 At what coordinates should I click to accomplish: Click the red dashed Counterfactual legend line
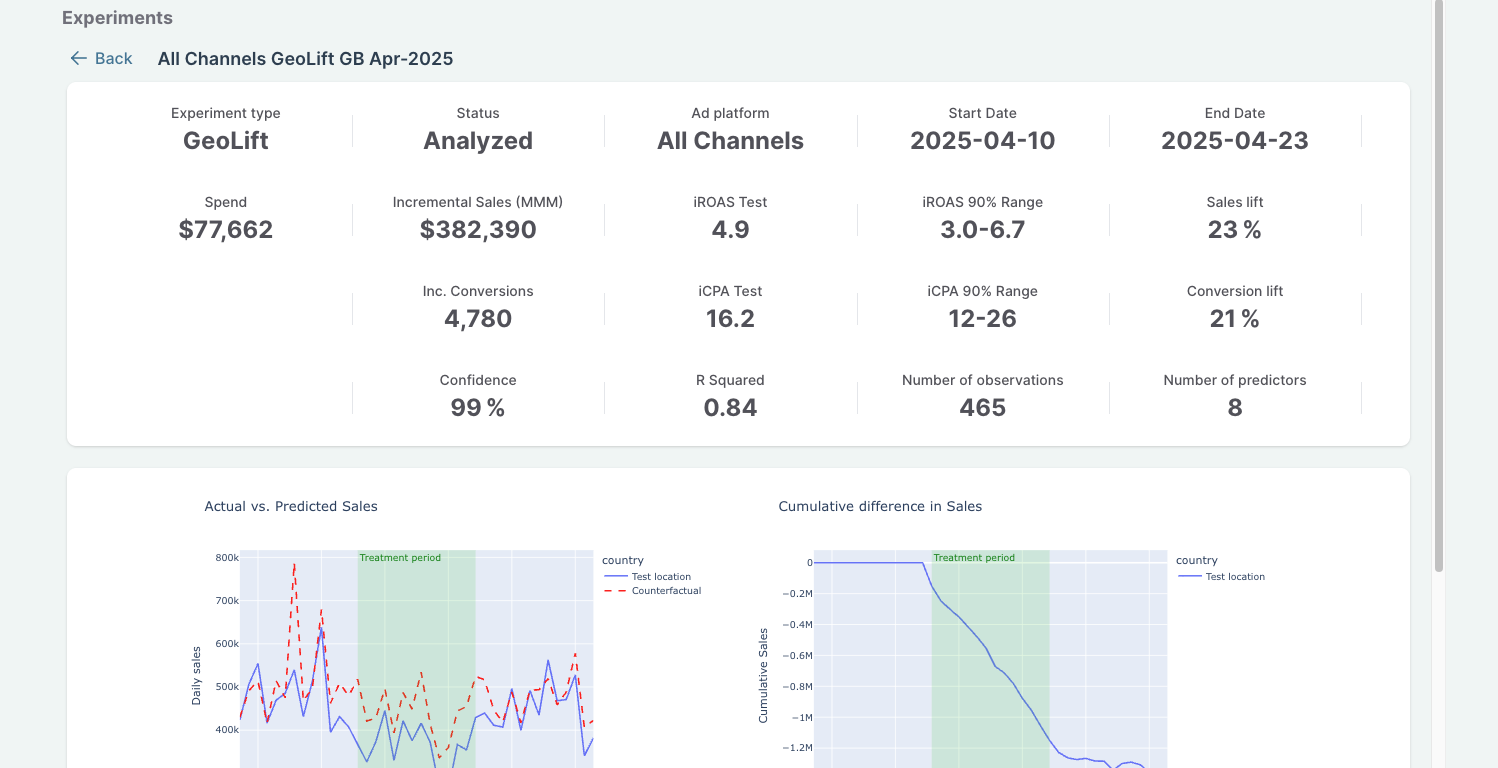pos(615,591)
